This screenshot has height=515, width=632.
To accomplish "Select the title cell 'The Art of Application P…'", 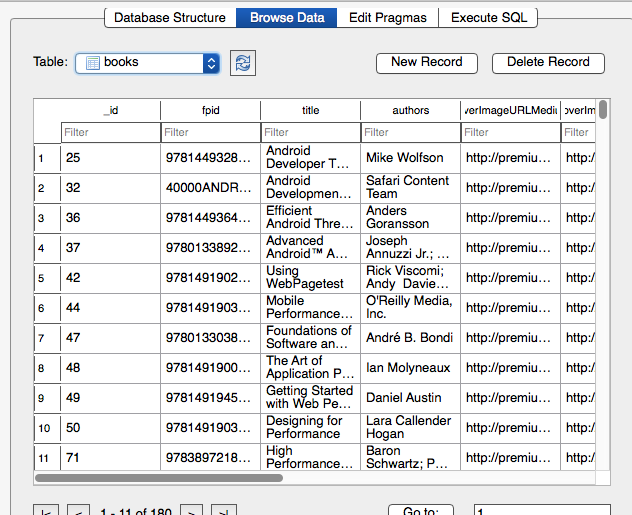I will (310, 368).
